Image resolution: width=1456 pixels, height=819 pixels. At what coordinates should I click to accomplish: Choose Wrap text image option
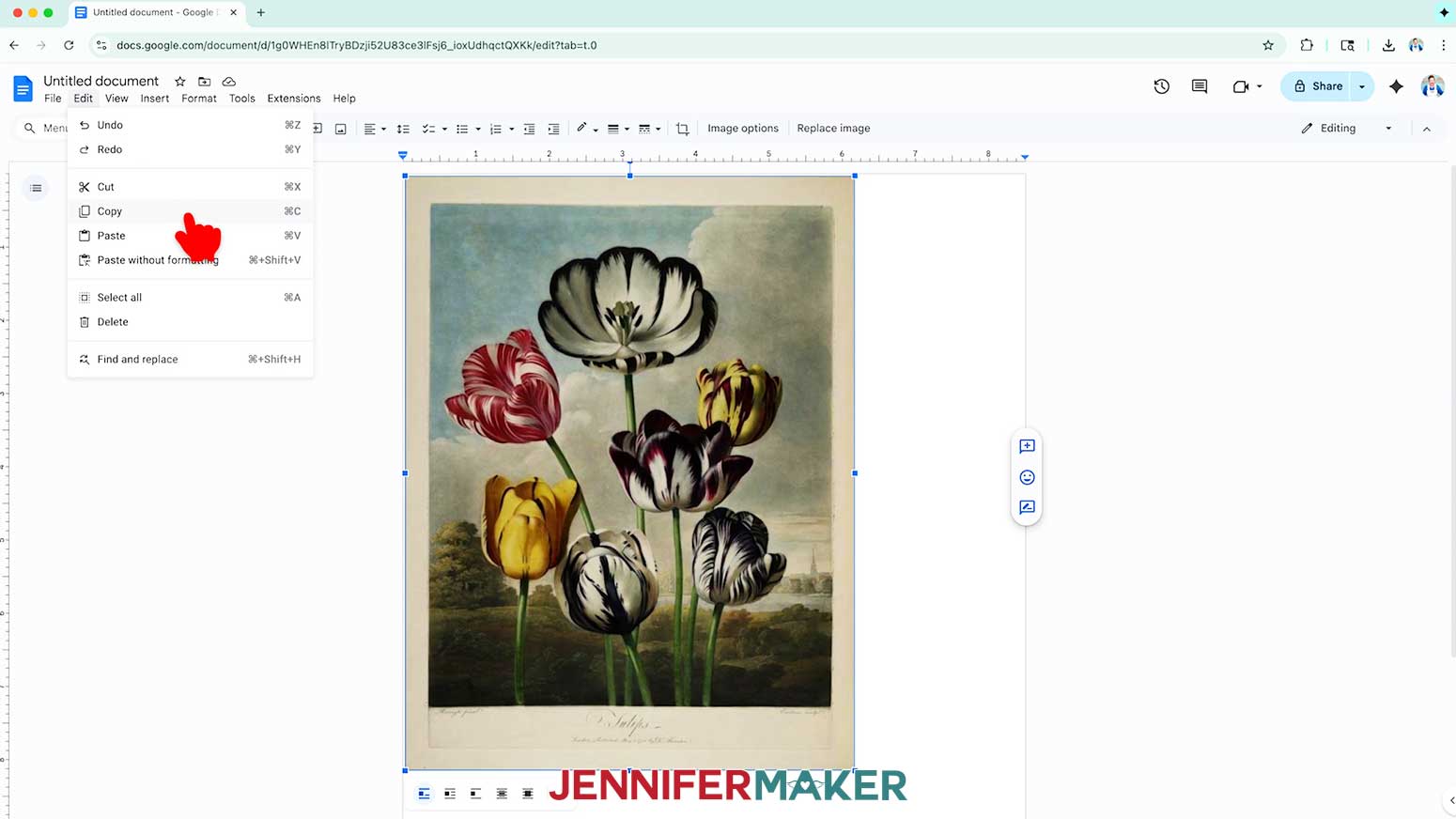click(x=450, y=794)
